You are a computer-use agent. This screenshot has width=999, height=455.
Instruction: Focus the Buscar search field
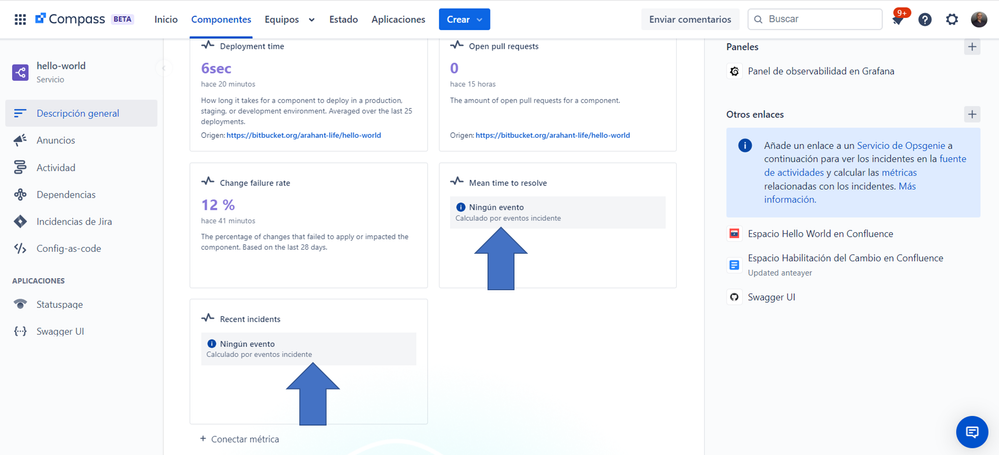[814, 19]
